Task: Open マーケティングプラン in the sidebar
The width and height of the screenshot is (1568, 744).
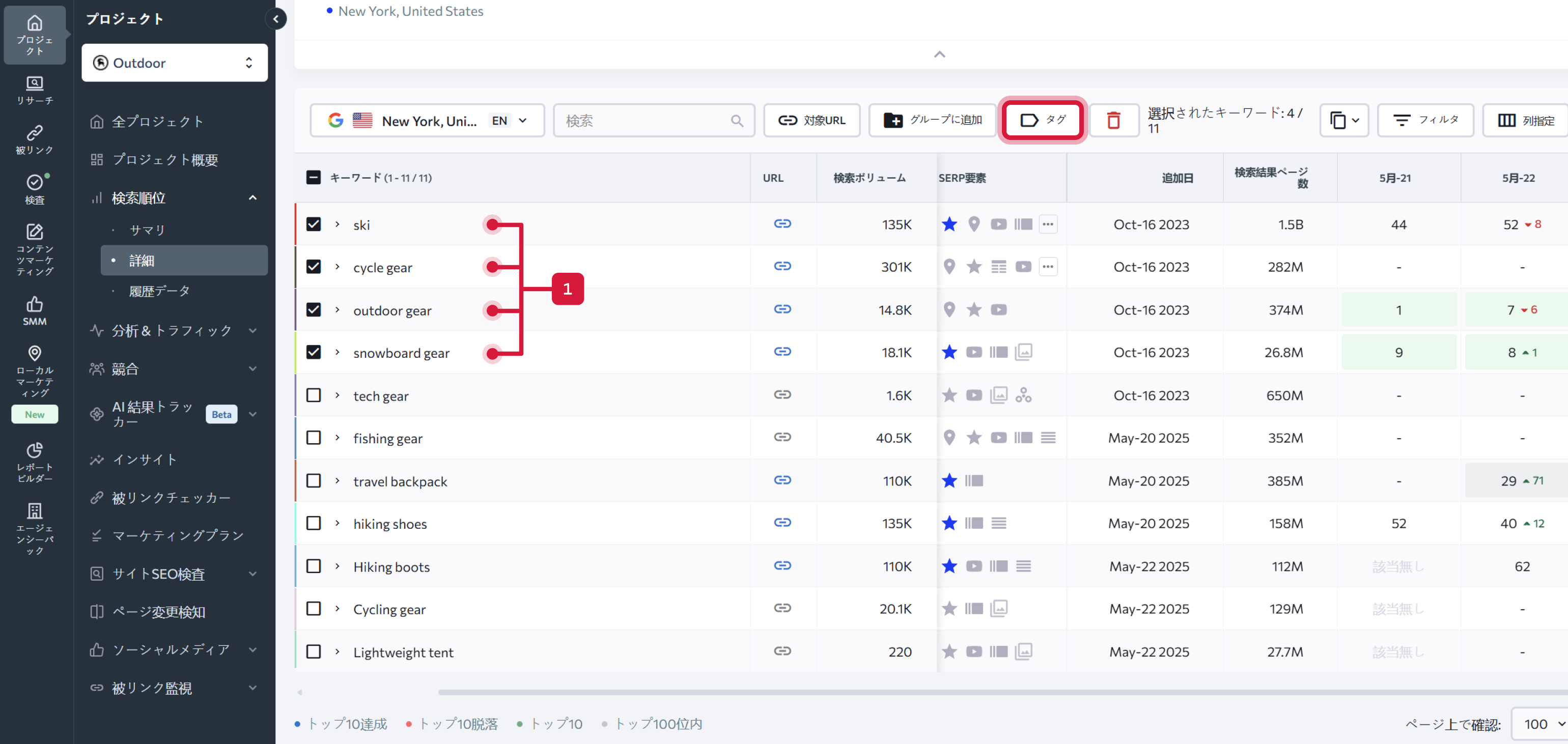Action: (x=178, y=535)
